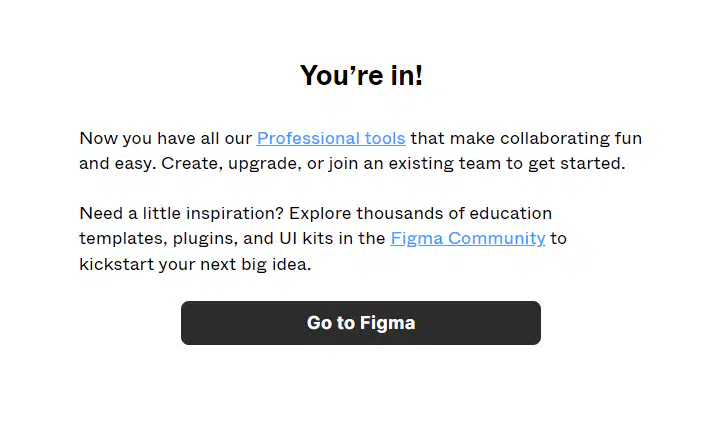The image size is (720, 429).
Task: Click "that make" after Professional tools link
Action: coord(453,138)
